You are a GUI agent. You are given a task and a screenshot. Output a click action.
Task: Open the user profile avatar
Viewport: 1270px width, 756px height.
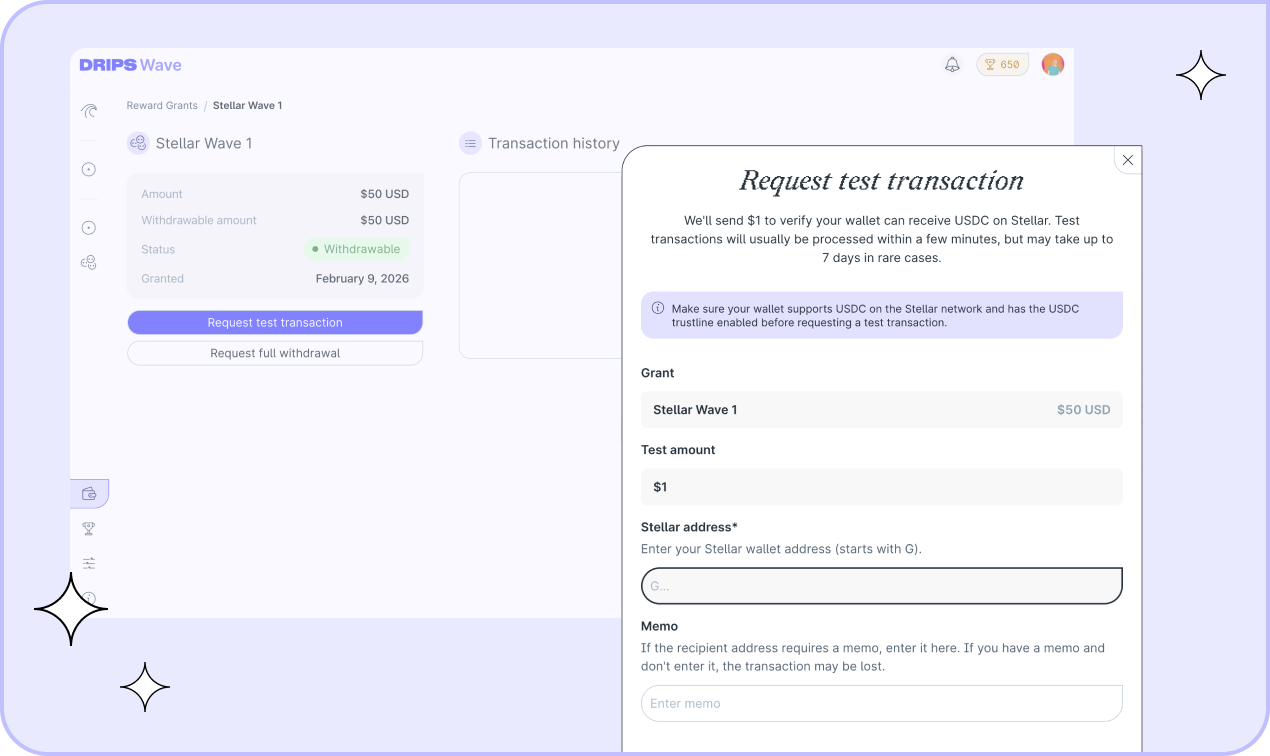tap(1052, 65)
